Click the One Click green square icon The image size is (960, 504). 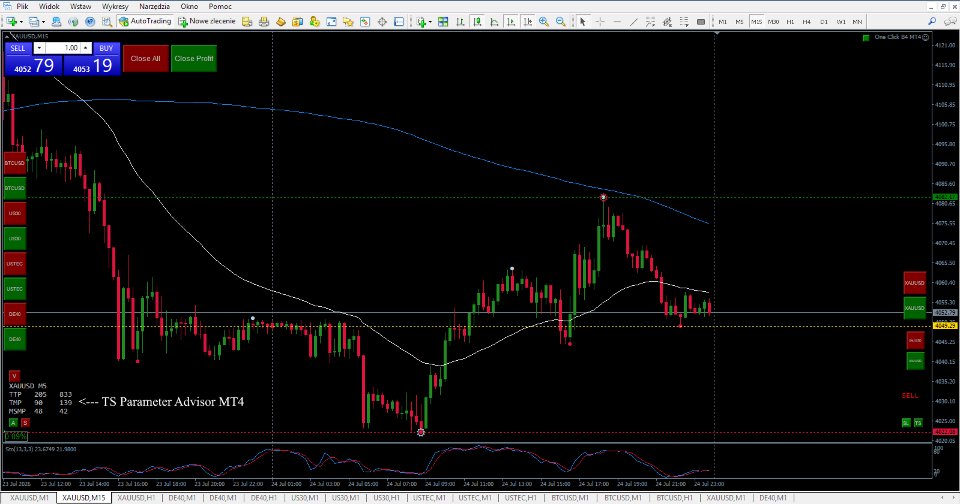866,37
